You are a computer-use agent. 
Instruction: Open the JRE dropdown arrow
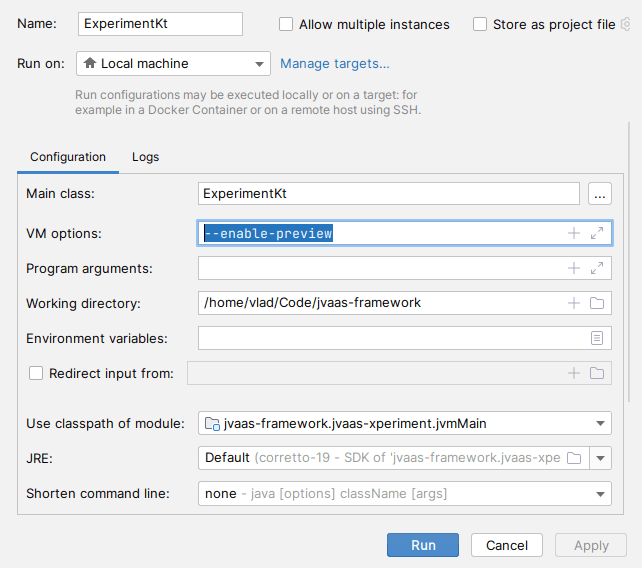pos(601,458)
